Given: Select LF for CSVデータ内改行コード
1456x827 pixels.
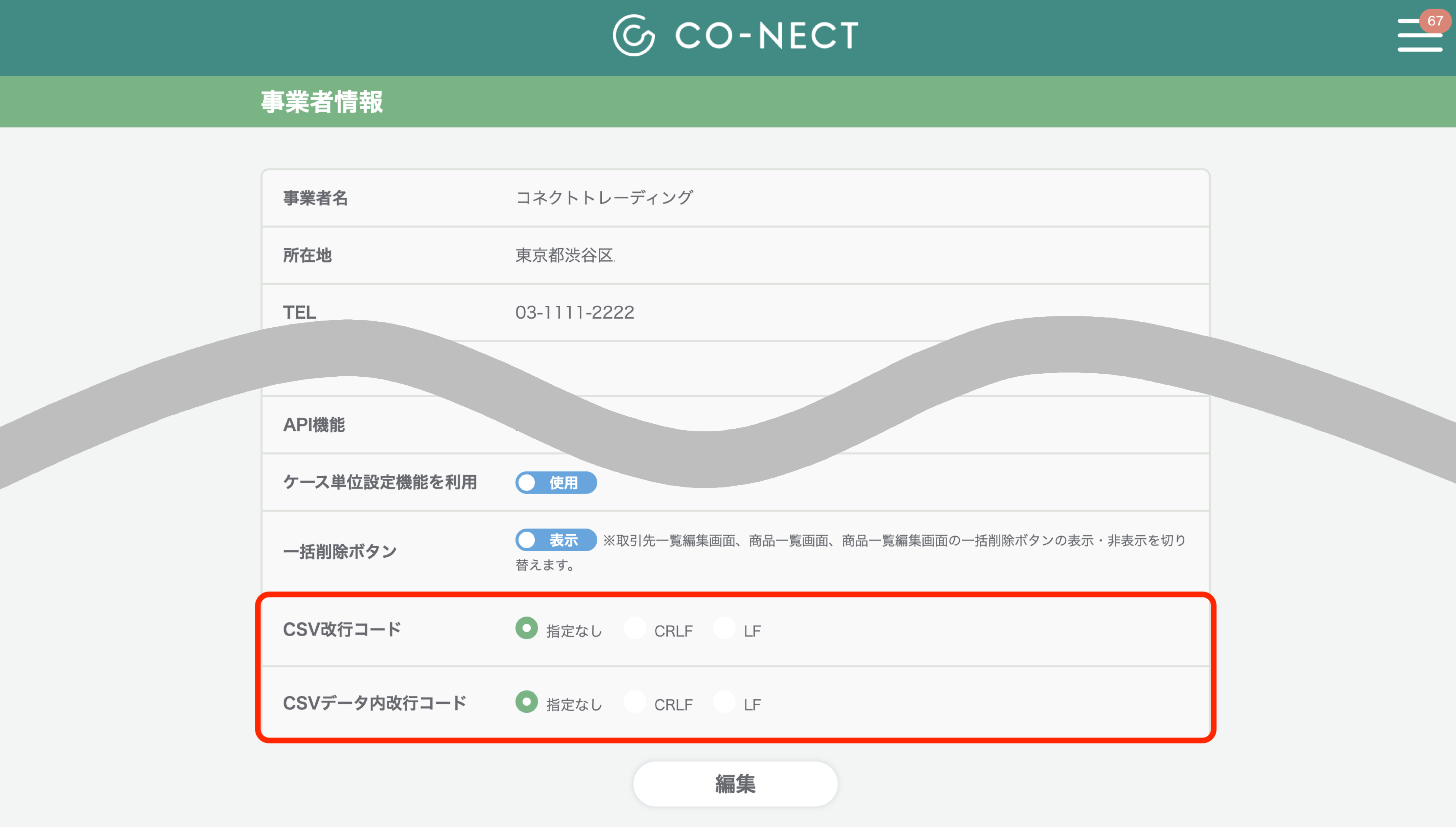Looking at the screenshot, I should pyautogui.click(x=724, y=703).
